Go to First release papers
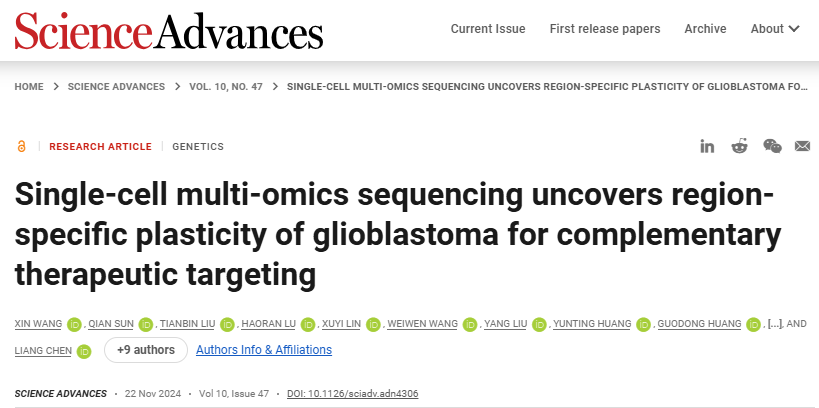Image resolution: width=819 pixels, height=408 pixels. (605, 29)
